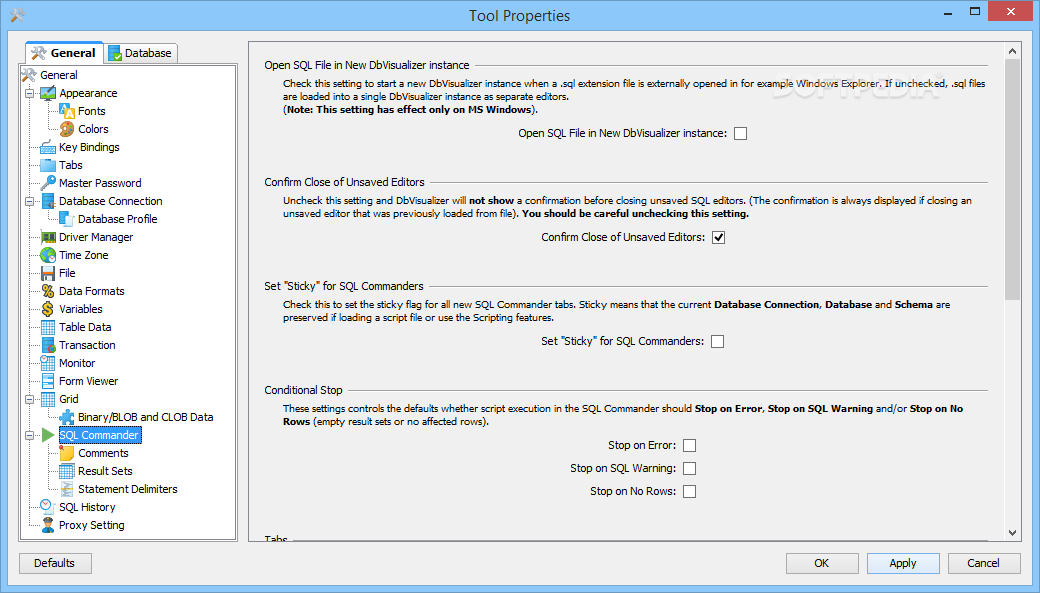This screenshot has width=1040, height=593.
Task: Click the vertical scrollbar thumb
Action: pyautogui.click(x=1012, y=180)
